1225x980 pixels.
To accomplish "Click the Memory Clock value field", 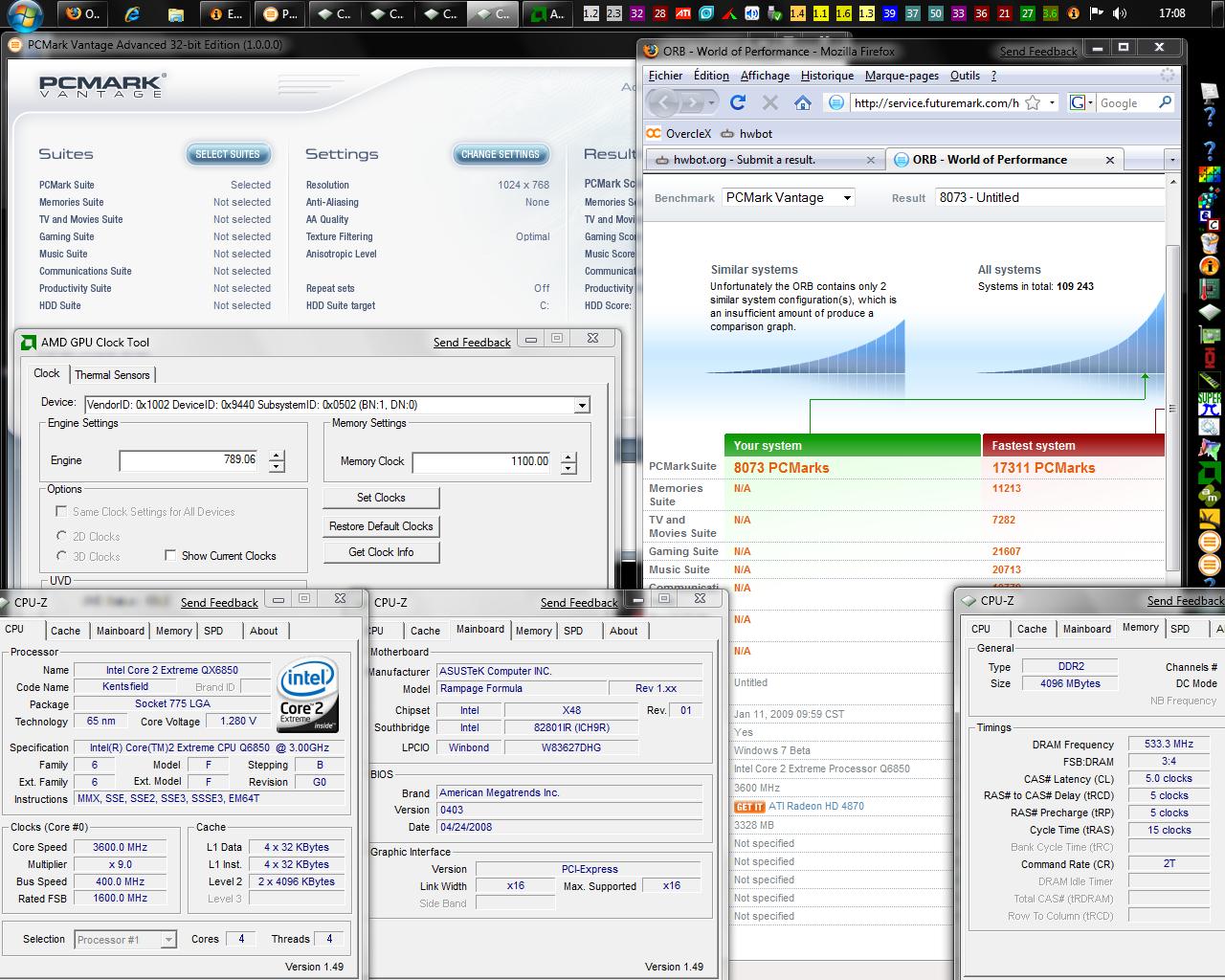I will [x=482, y=461].
